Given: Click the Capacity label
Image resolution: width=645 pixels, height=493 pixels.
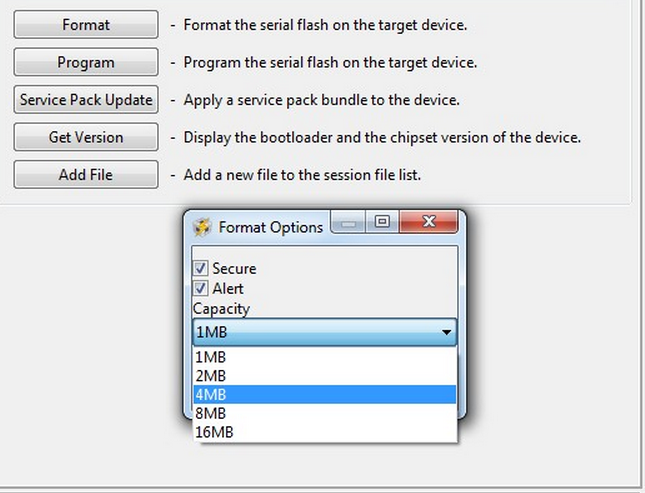Looking at the screenshot, I should pos(221,309).
